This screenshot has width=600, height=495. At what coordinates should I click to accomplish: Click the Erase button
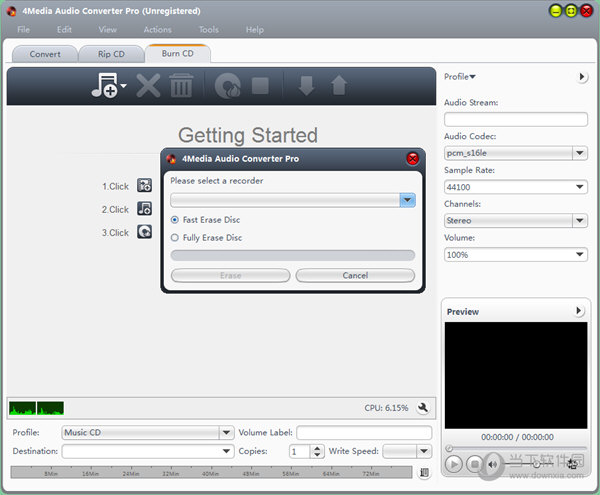coord(230,275)
